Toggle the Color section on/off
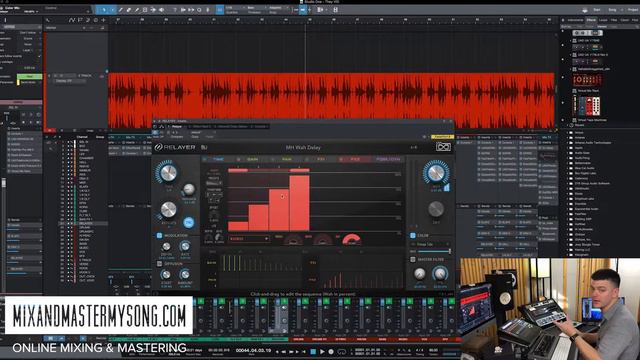This screenshot has height=360, width=640. [x=413, y=236]
